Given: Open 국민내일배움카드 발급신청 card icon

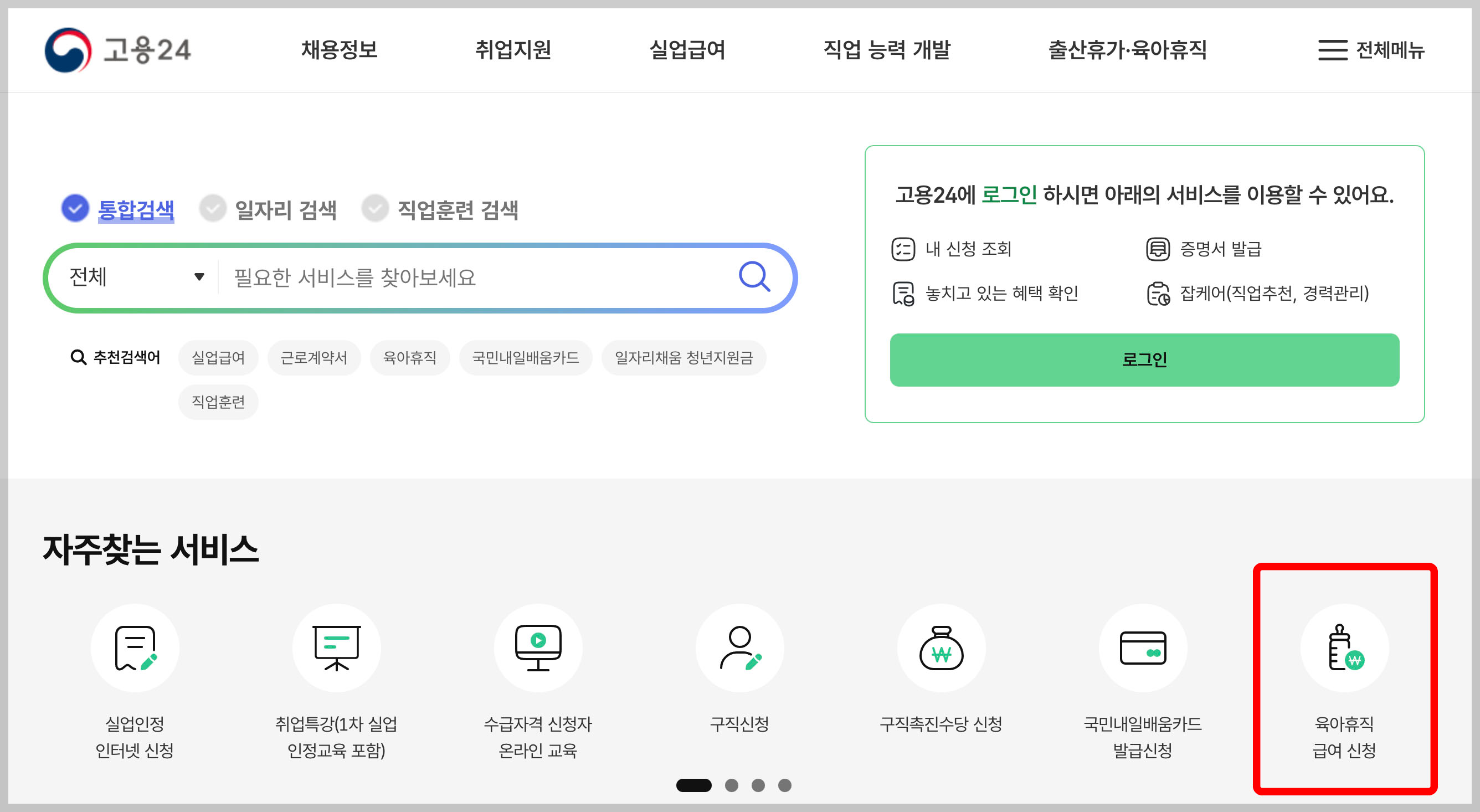Looking at the screenshot, I should coord(1143,647).
